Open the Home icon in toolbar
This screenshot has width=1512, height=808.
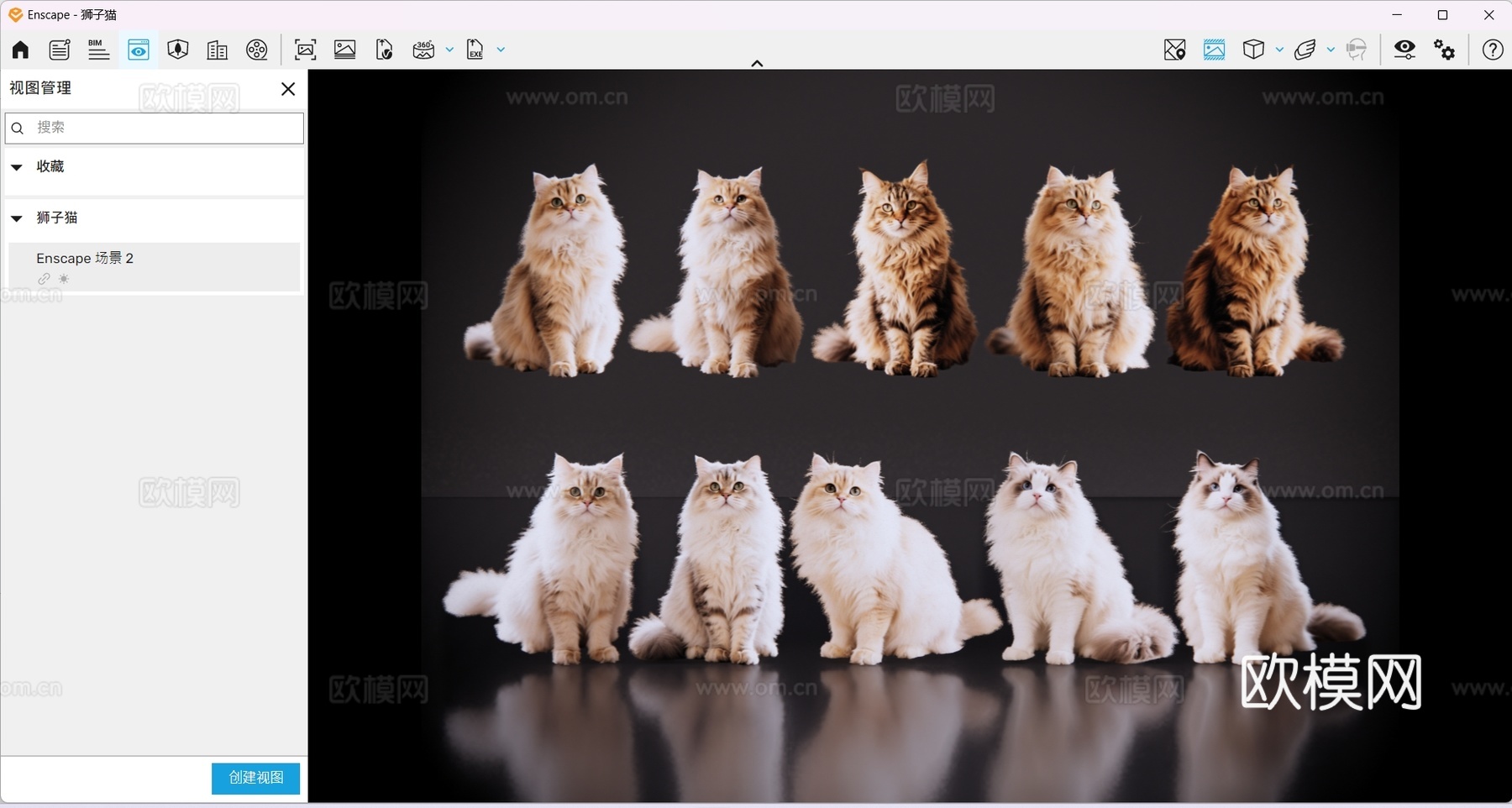pos(20,50)
